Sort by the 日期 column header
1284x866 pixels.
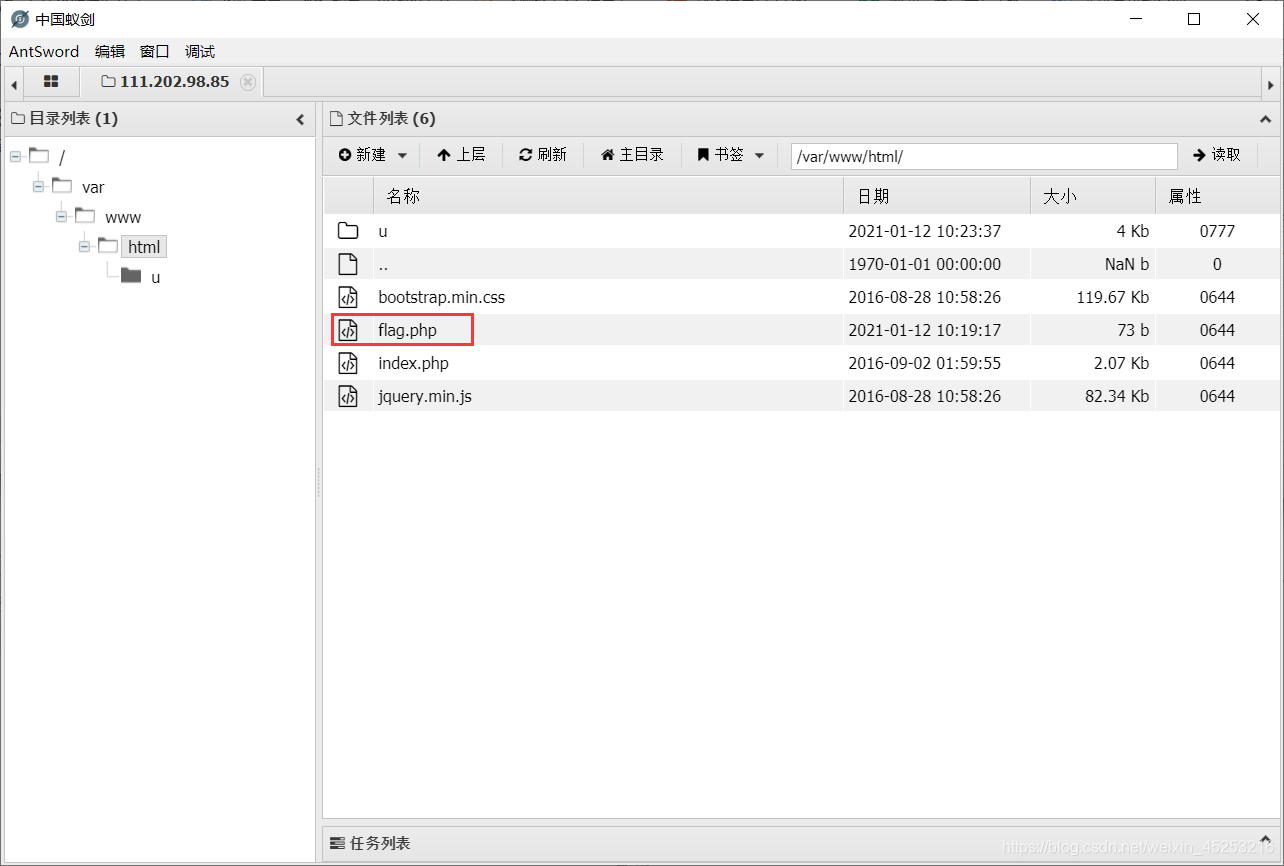coord(937,197)
